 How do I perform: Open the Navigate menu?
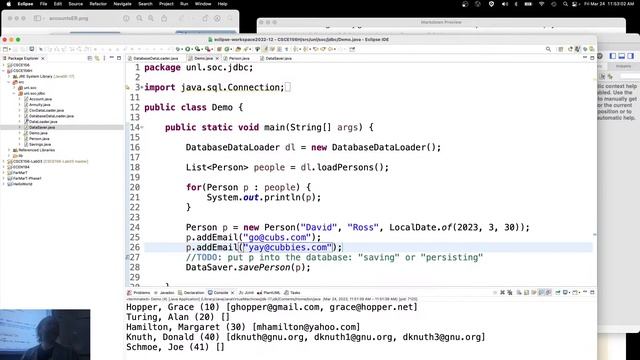[x=122, y=4]
